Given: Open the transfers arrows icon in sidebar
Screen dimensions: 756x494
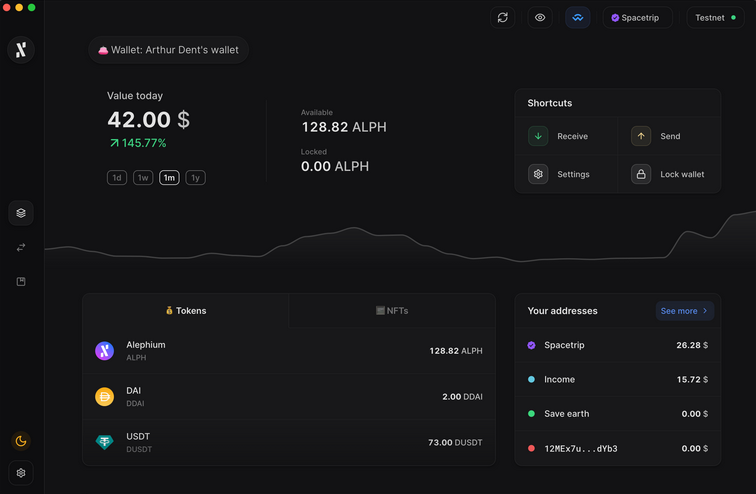Looking at the screenshot, I should pos(21,247).
